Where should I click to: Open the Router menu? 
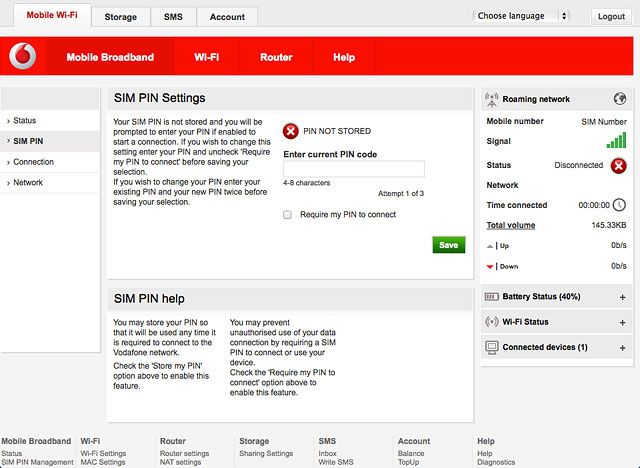click(x=276, y=57)
